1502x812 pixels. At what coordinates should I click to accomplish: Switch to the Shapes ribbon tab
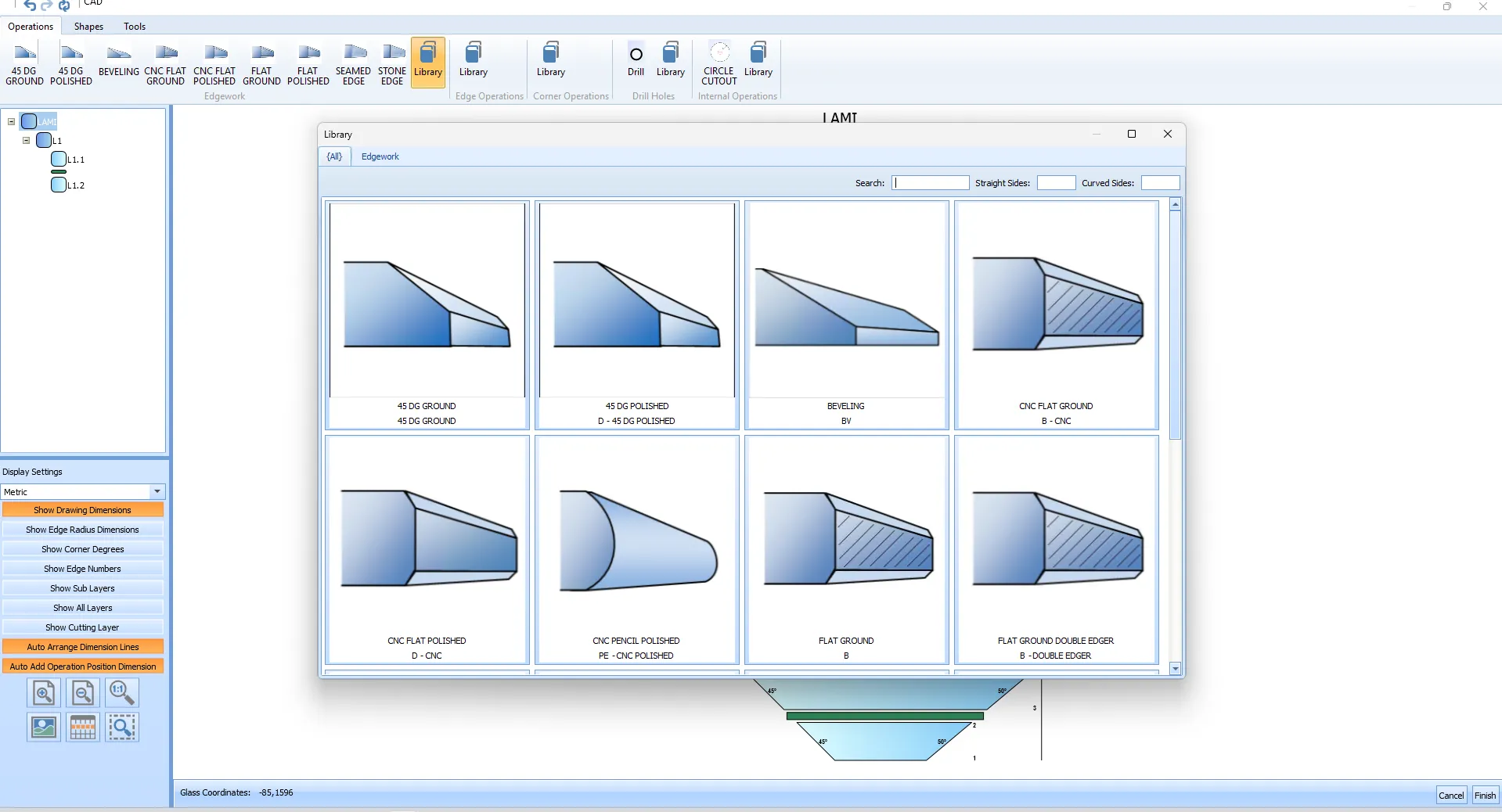click(88, 27)
